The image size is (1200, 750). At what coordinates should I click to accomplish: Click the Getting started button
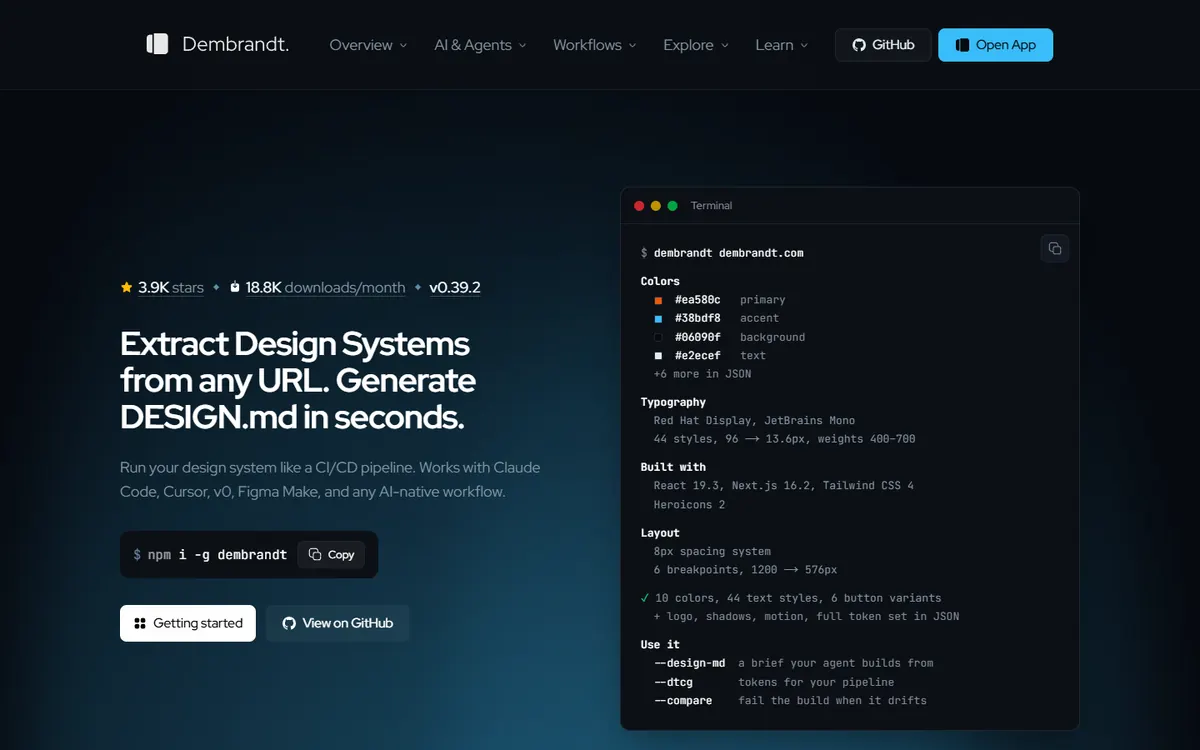(188, 623)
